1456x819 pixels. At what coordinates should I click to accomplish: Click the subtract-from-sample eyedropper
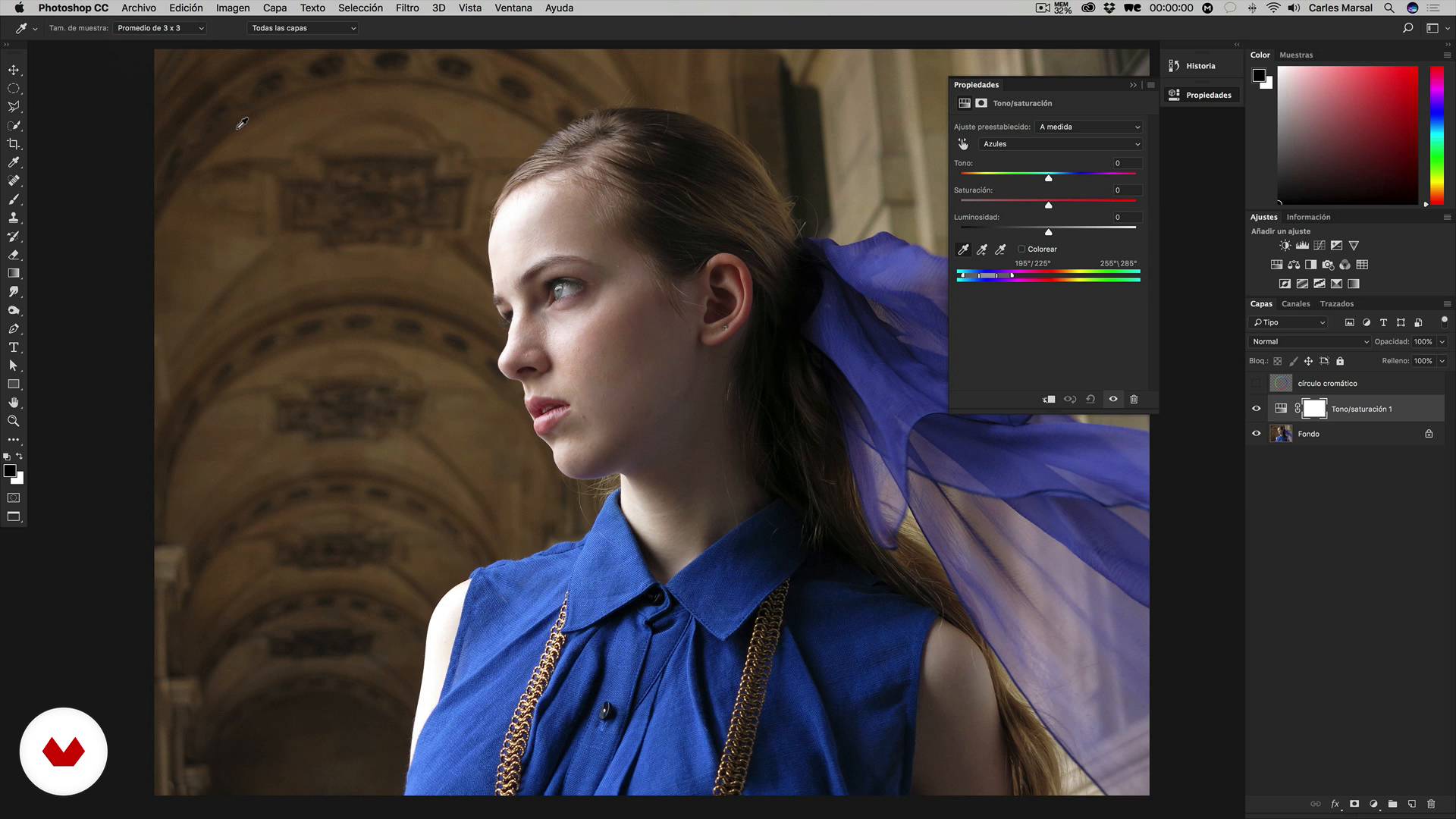tap(1000, 249)
